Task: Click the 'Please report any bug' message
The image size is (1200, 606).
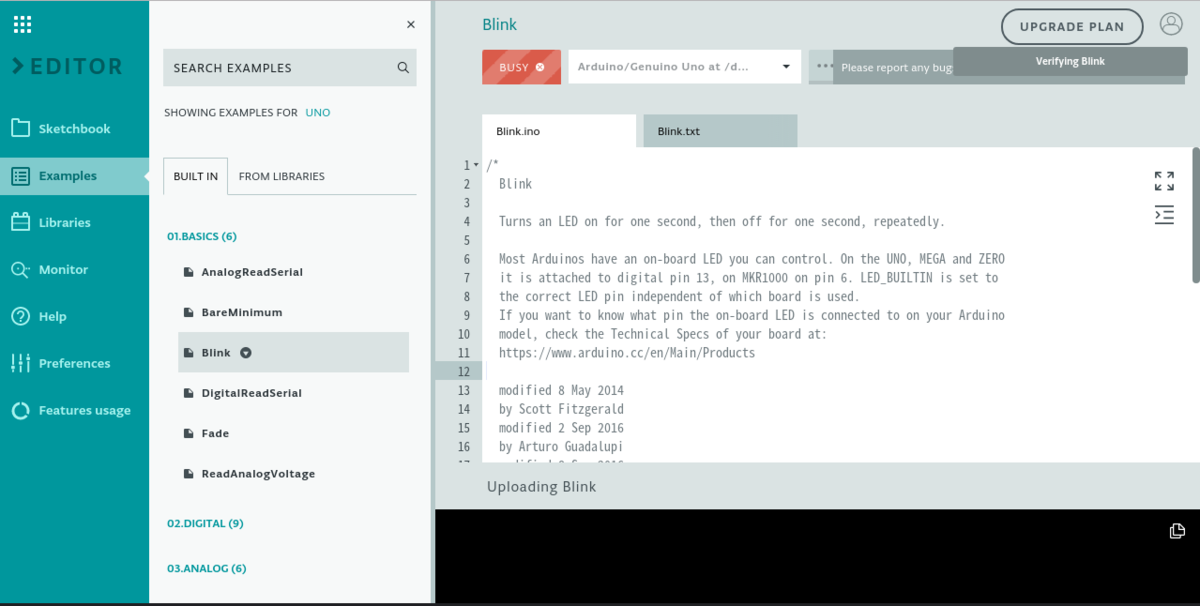Action: (896, 68)
